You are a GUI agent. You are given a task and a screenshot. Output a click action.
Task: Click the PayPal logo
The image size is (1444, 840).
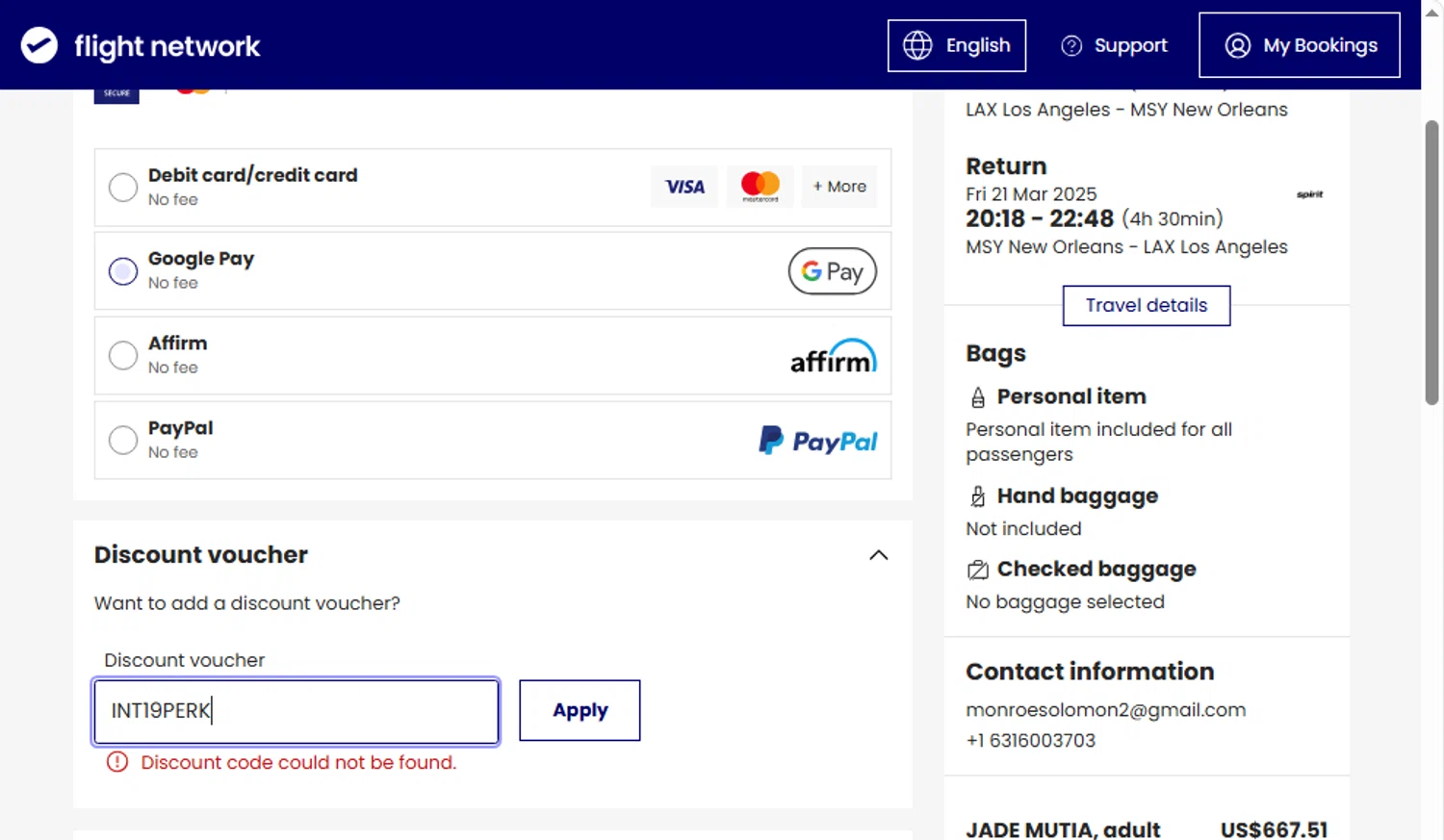(818, 441)
